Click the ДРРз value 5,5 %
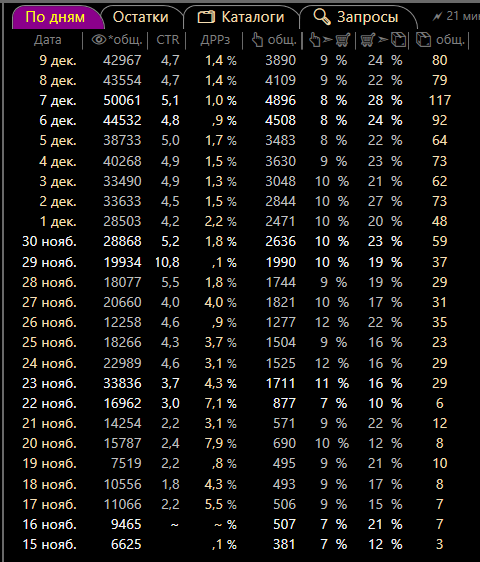The width and height of the screenshot is (480, 562). click(220, 505)
